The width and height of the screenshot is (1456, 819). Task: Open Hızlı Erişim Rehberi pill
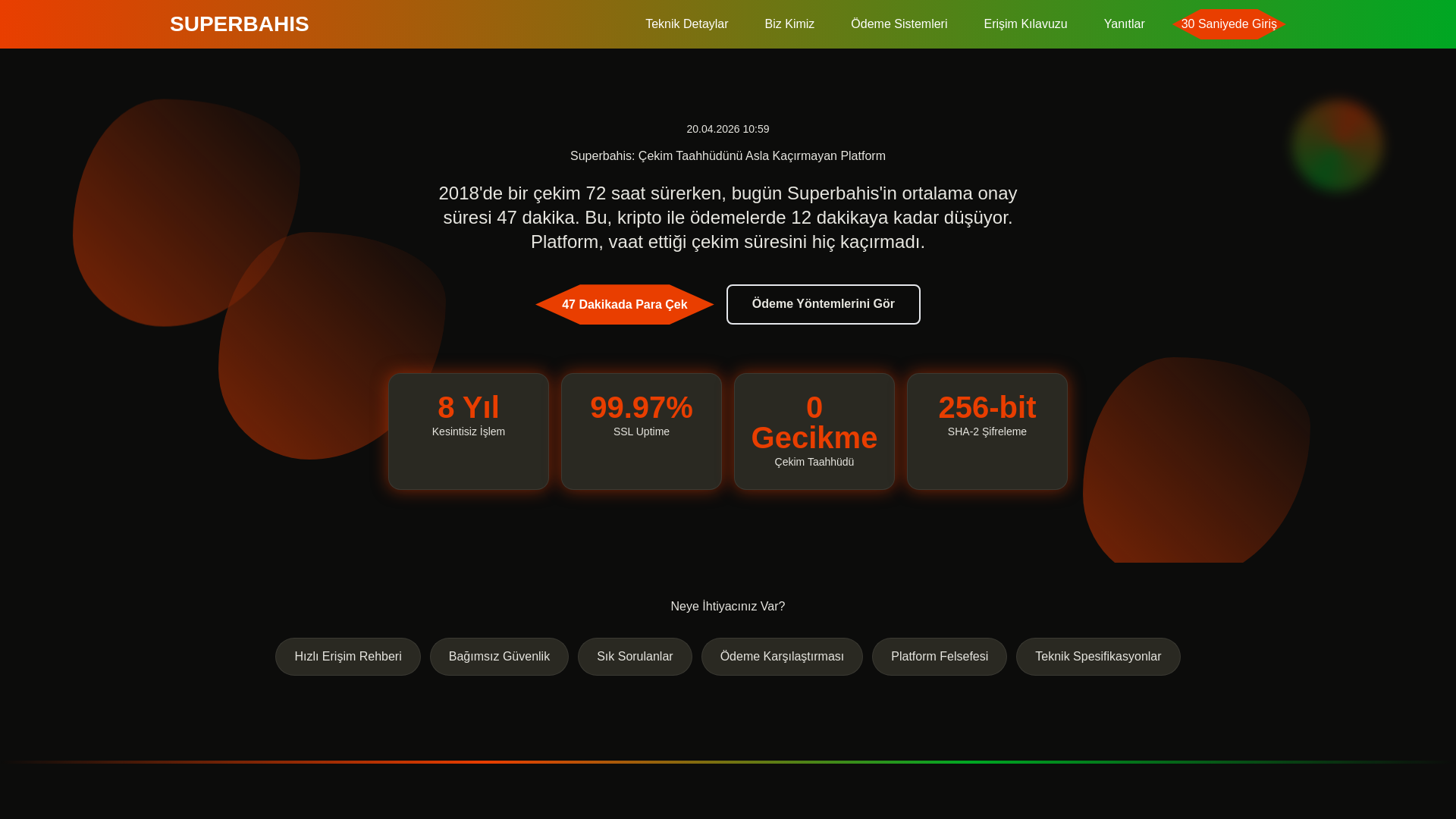[348, 657]
